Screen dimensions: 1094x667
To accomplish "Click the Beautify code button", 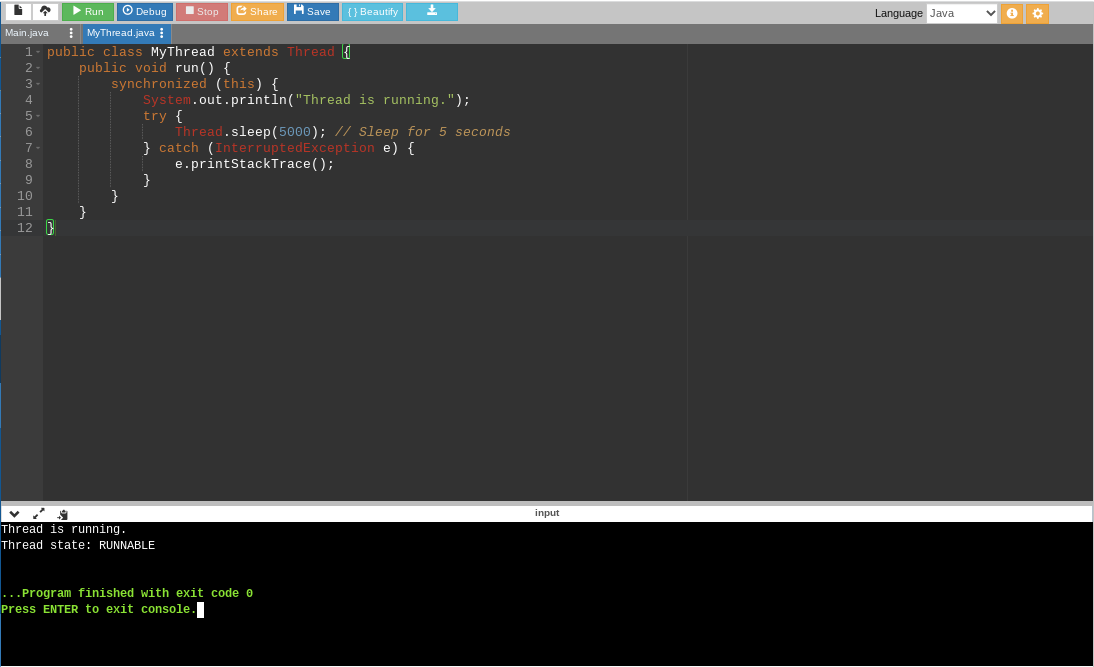I will click(x=373, y=11).
